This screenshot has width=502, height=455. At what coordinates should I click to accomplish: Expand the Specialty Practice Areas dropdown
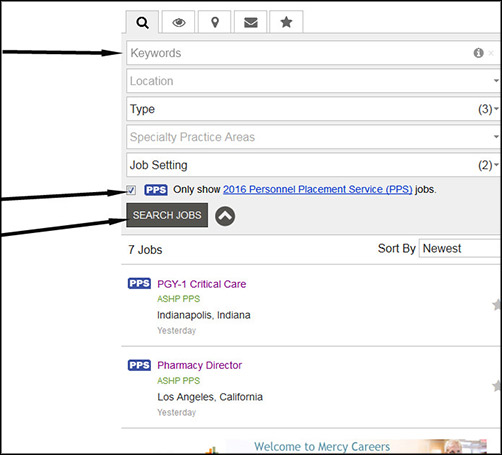tap(313, 137)
